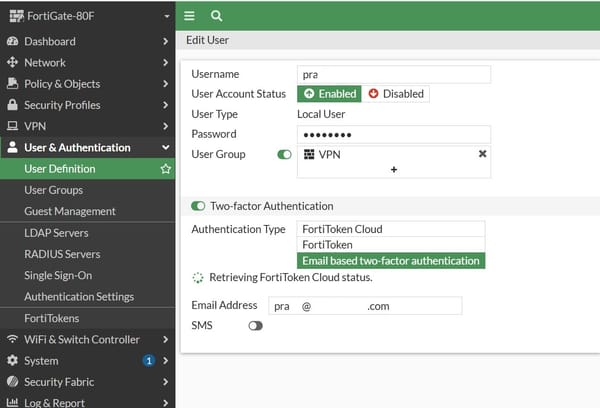Click the Network arrows icon
This screenshot has width=600, height=408.
[x=12, y=62]
